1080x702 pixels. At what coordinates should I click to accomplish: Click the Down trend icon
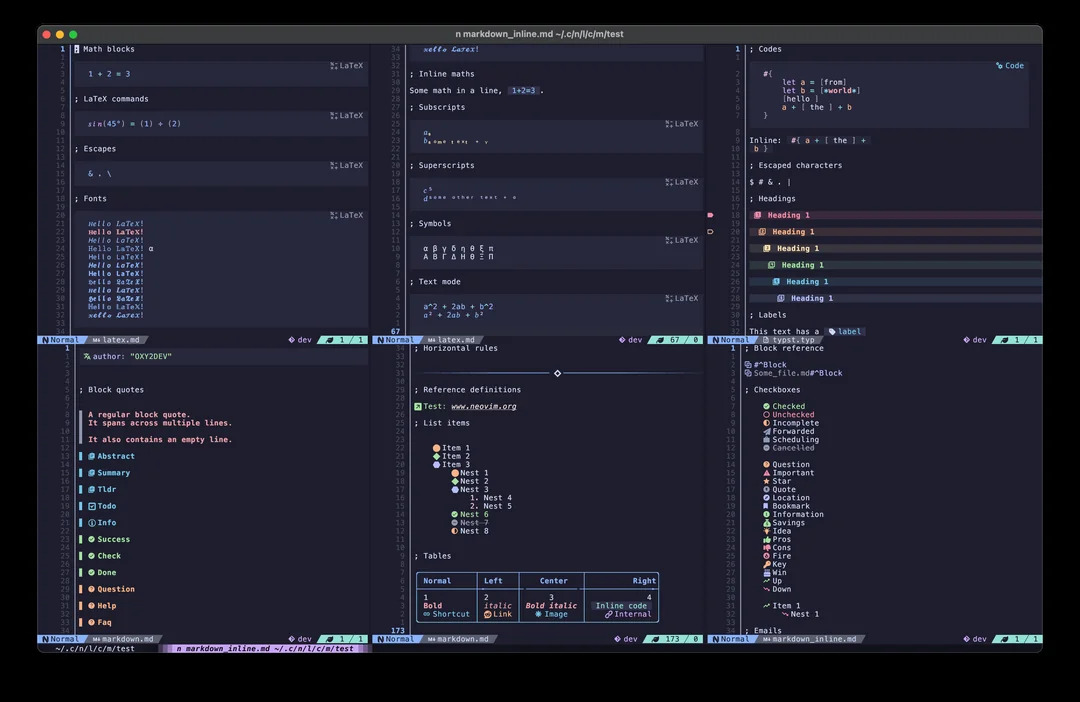(766, 589)
